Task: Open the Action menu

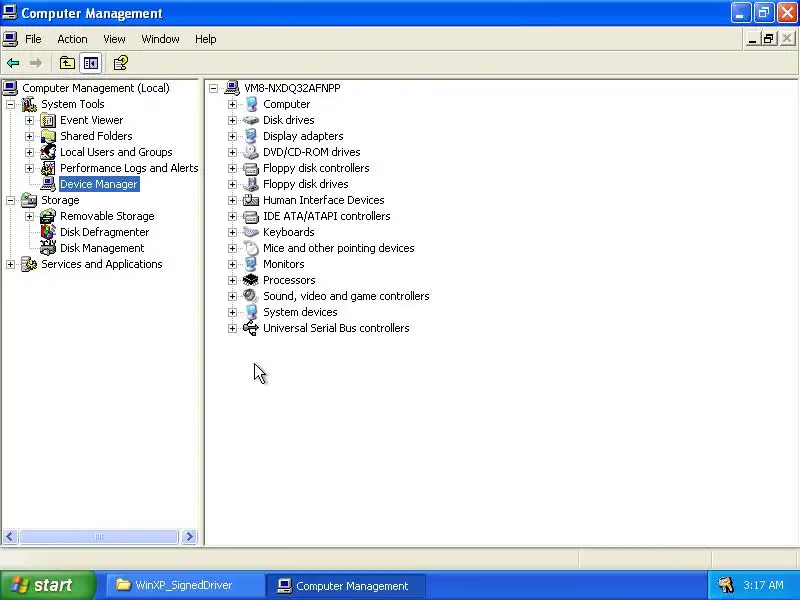Action: click(72, 39)
